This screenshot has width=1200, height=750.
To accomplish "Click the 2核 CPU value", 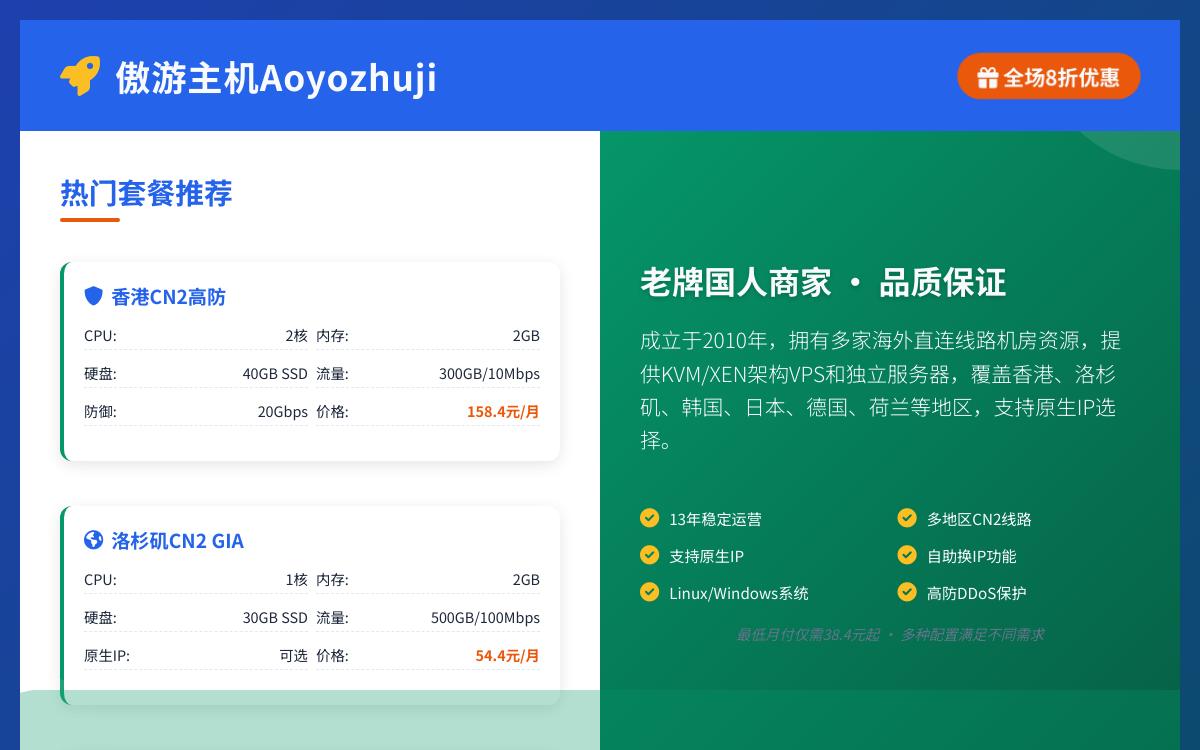I will 296,336.
